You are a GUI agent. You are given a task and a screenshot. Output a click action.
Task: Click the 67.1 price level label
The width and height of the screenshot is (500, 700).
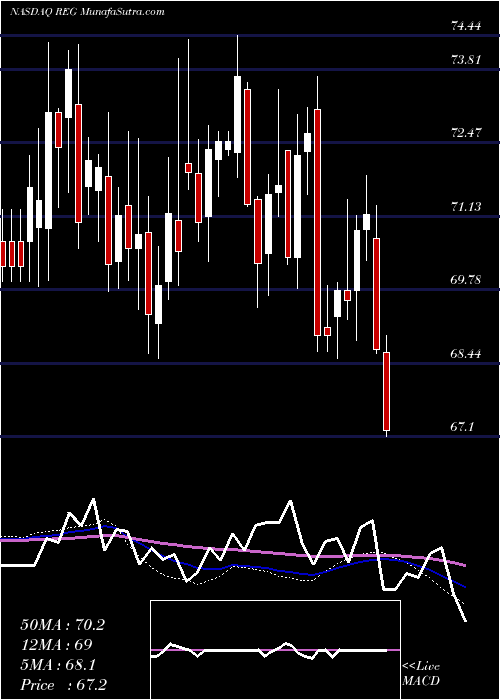pyautogui.click(x=462, y=427)
